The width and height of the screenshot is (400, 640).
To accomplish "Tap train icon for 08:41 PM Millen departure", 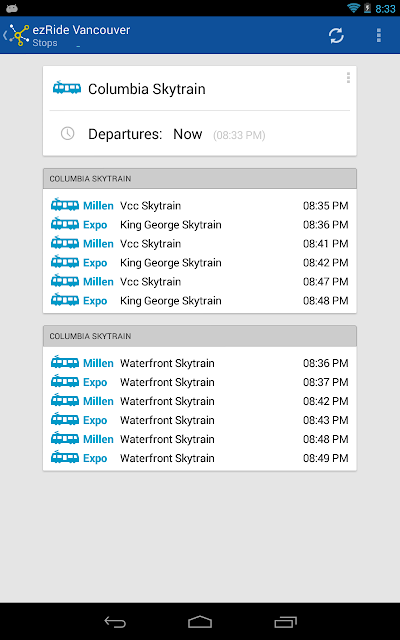I will click(65, 243).
